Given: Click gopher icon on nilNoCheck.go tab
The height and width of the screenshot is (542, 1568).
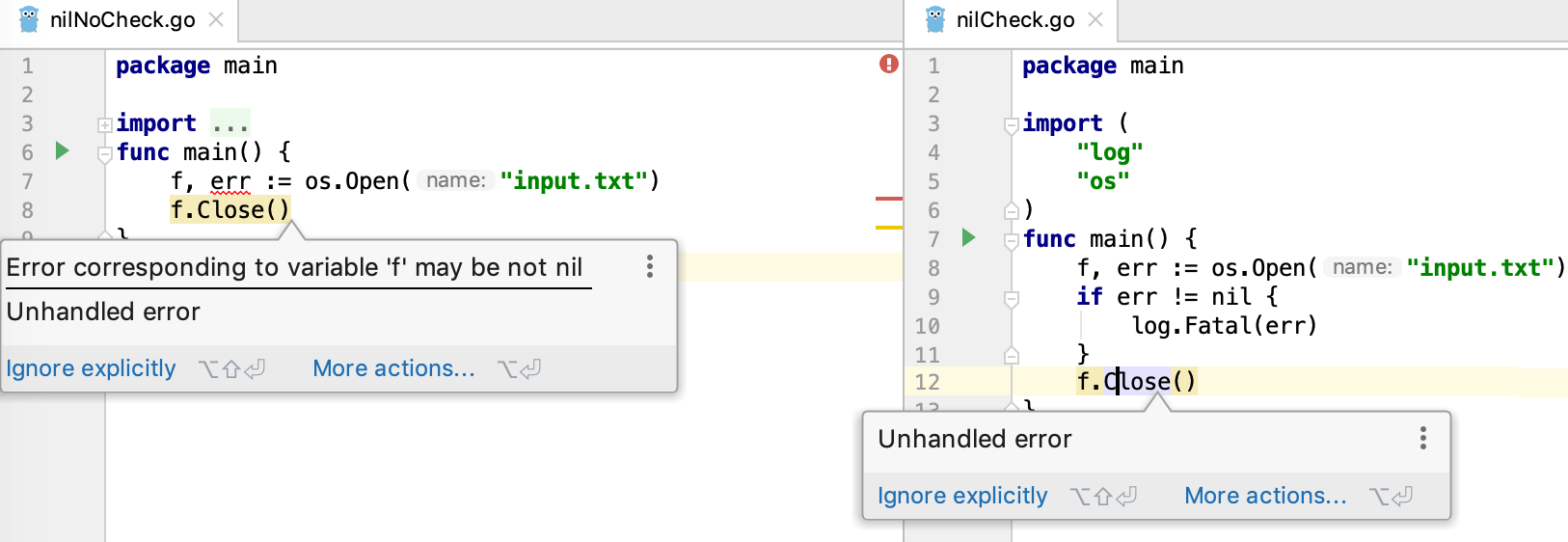Looking at the screenshot, I should coord(29,19).
